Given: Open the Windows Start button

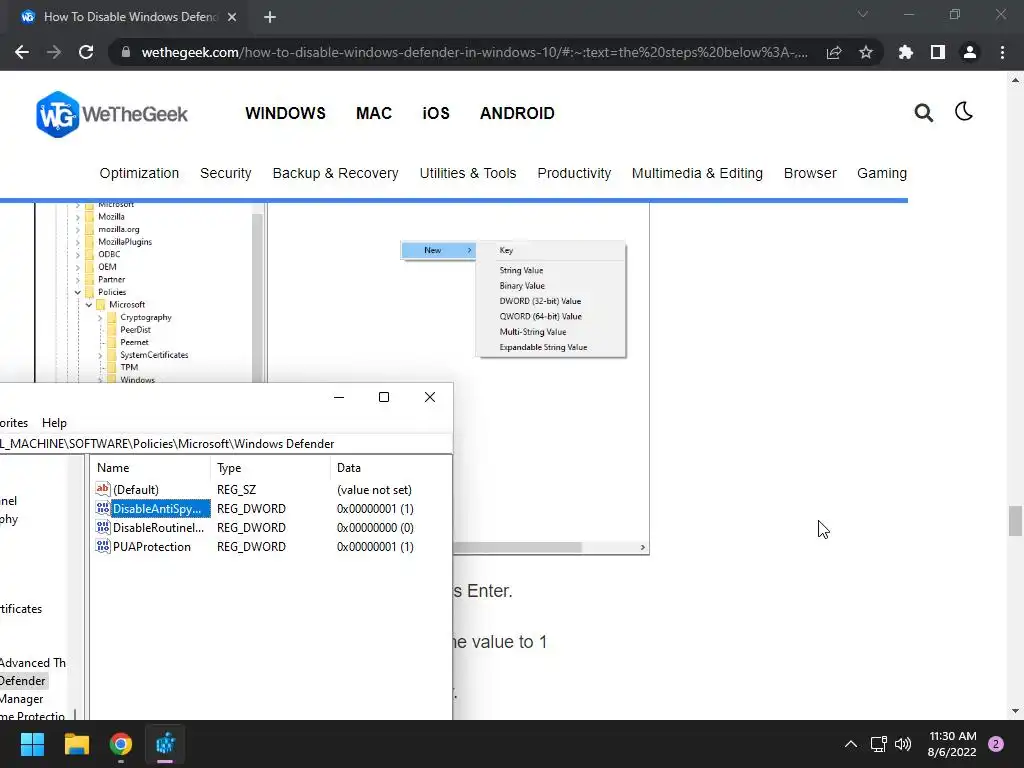Looking at the screenshot, I should tap(32, 744).
